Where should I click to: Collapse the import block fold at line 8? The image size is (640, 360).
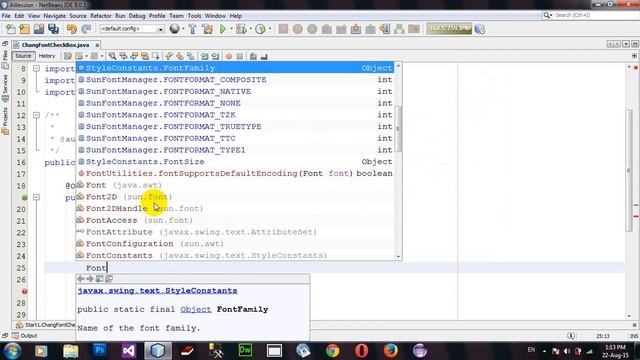click(36, 68)
